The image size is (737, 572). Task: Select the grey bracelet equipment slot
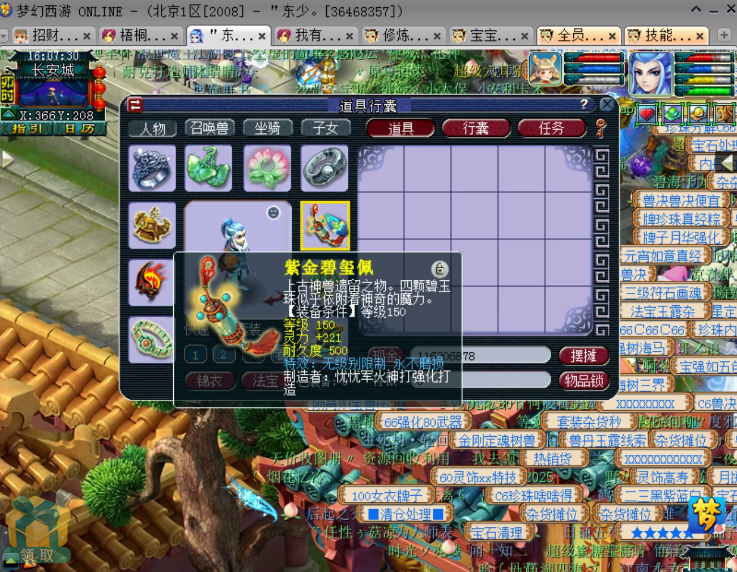pos(324,168)
